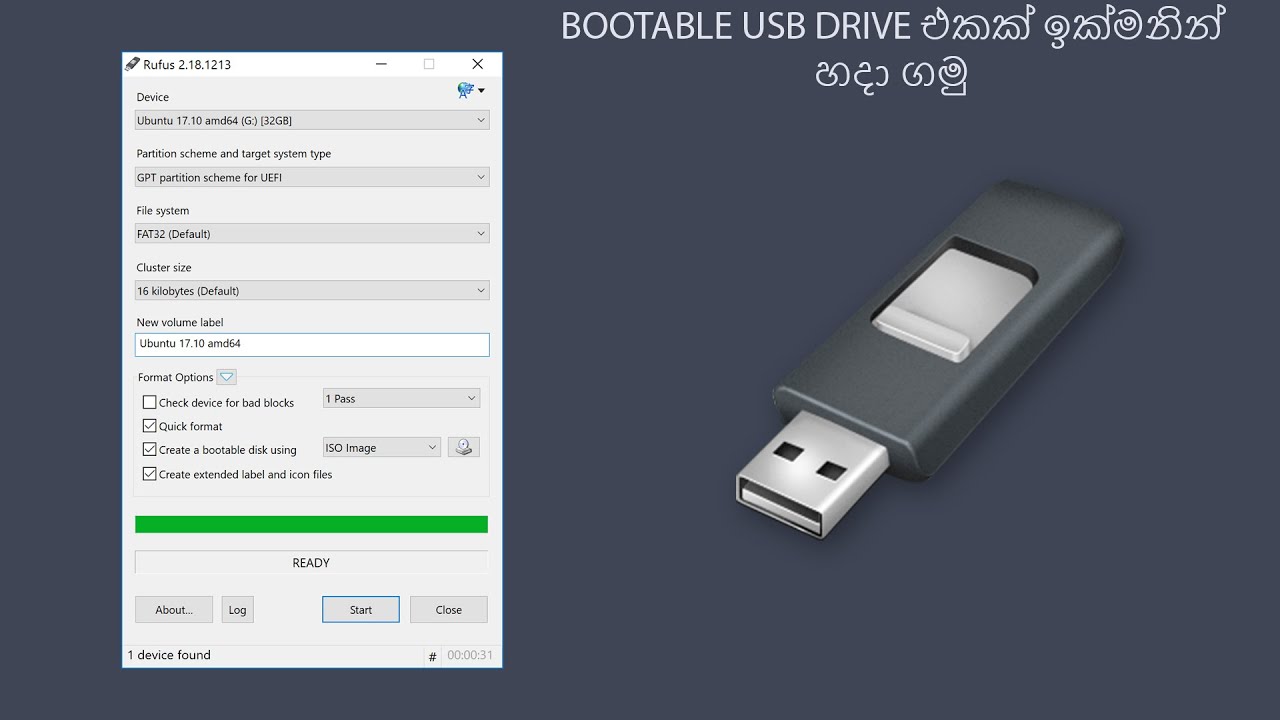
Task: Click the About... button
Action: click(x=174, y=609)
